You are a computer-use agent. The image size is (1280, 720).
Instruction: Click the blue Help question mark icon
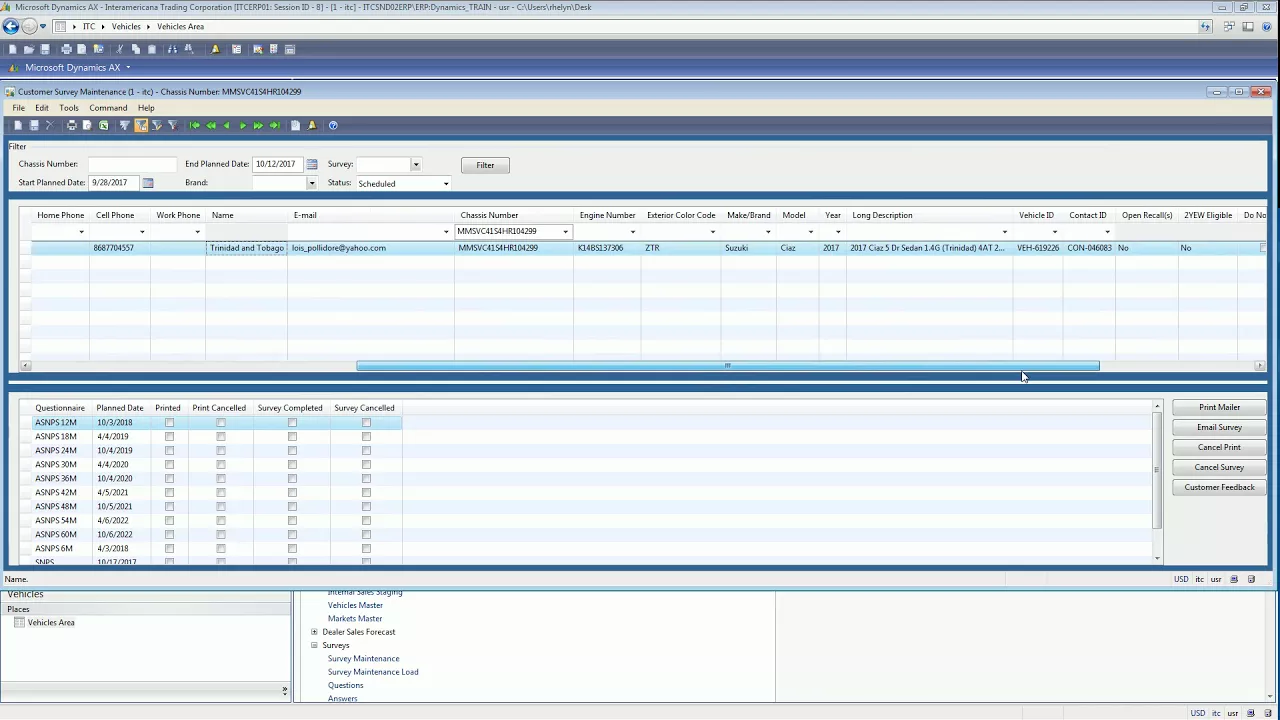(x=333, y=125)
